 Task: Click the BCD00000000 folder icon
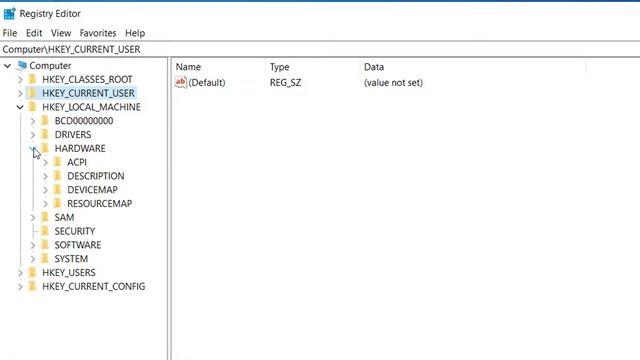[45, 121]
